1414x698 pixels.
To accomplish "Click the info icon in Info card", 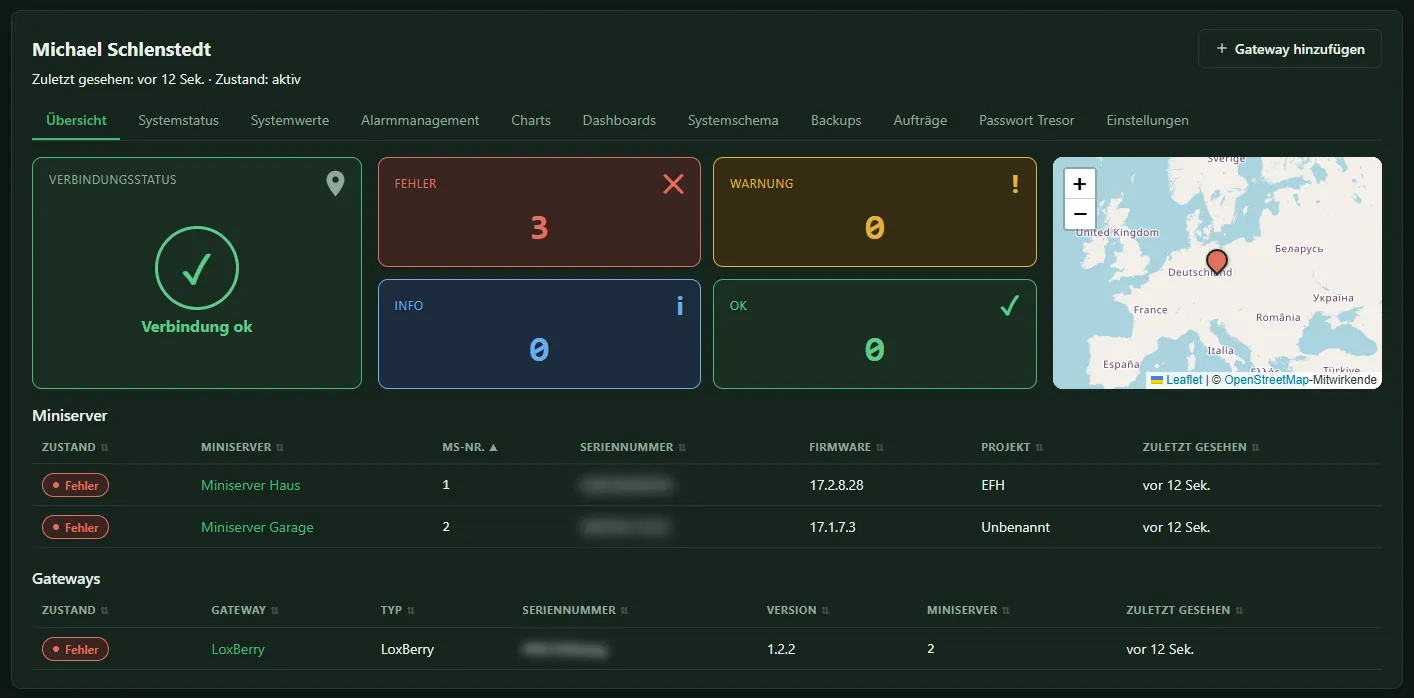I will 680,306.
